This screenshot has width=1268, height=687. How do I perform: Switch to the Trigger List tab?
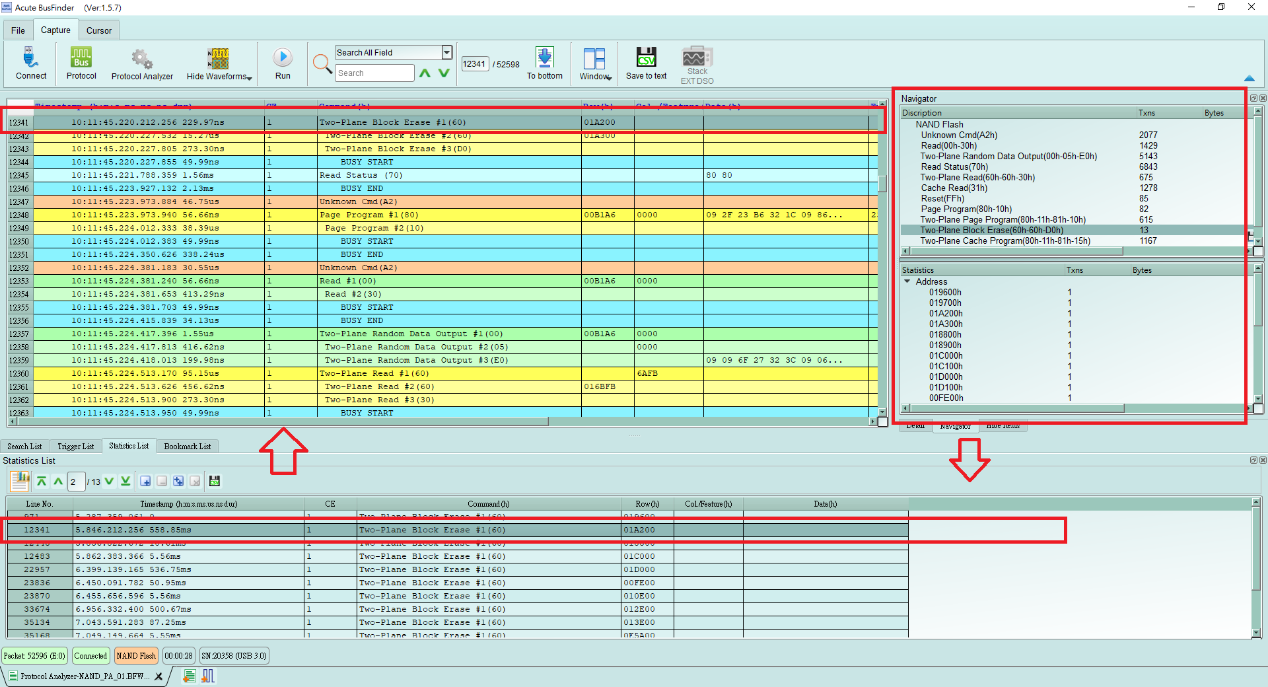[x=76, y=446]
